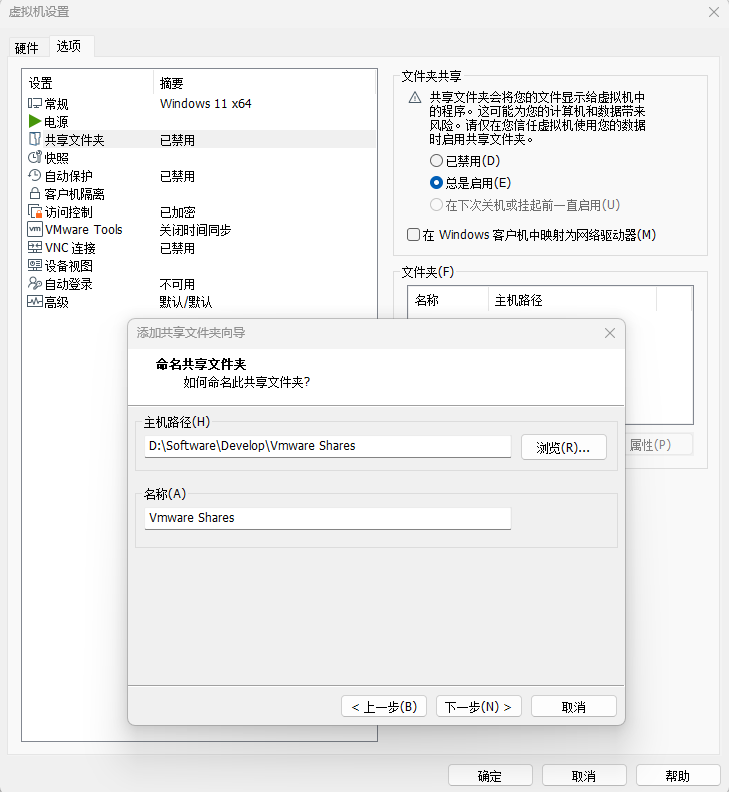The image size is (729, 792).
Task: Select 在下次关机或挂起前一直启用(U) option
Action: tap(436, 205)
